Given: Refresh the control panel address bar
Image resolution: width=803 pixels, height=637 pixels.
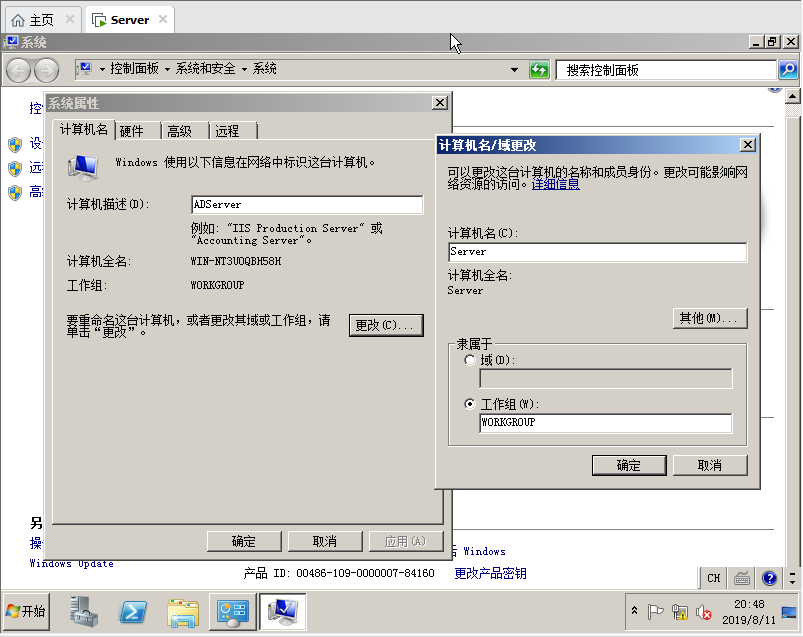Looking at the screenshot, I should click(x=539, y=70).
